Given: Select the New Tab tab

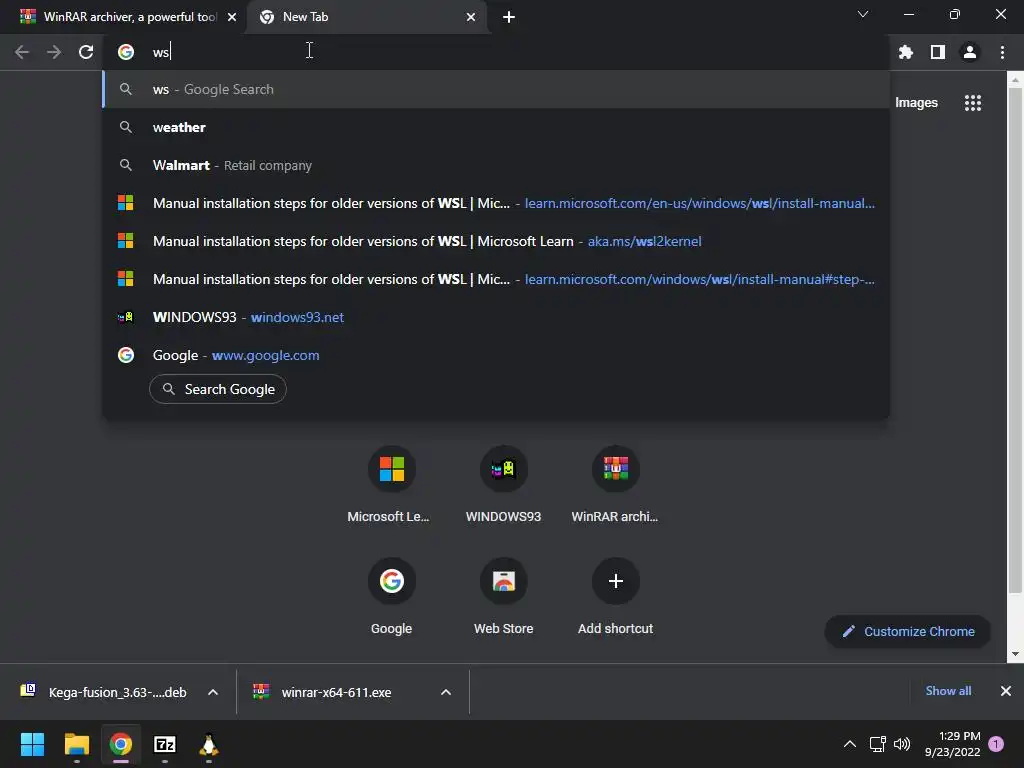Looking at the screenshot, I should [366, 17].
